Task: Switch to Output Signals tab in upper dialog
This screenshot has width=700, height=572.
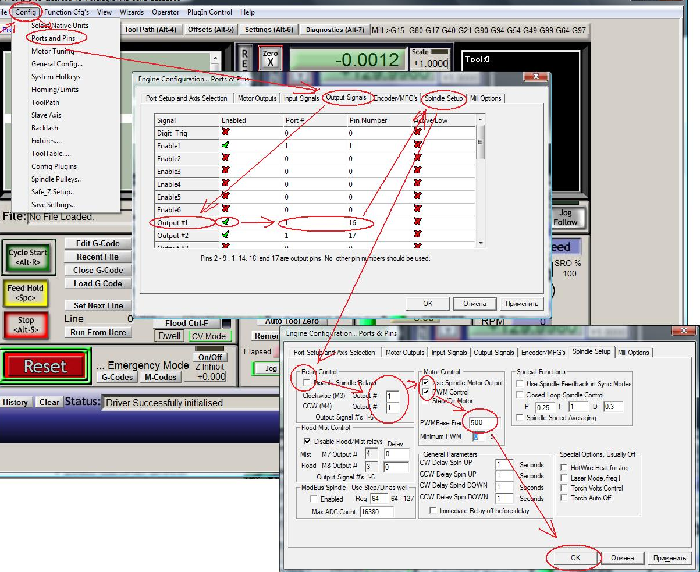Action: pyautogui.click(x=346, y=97)
